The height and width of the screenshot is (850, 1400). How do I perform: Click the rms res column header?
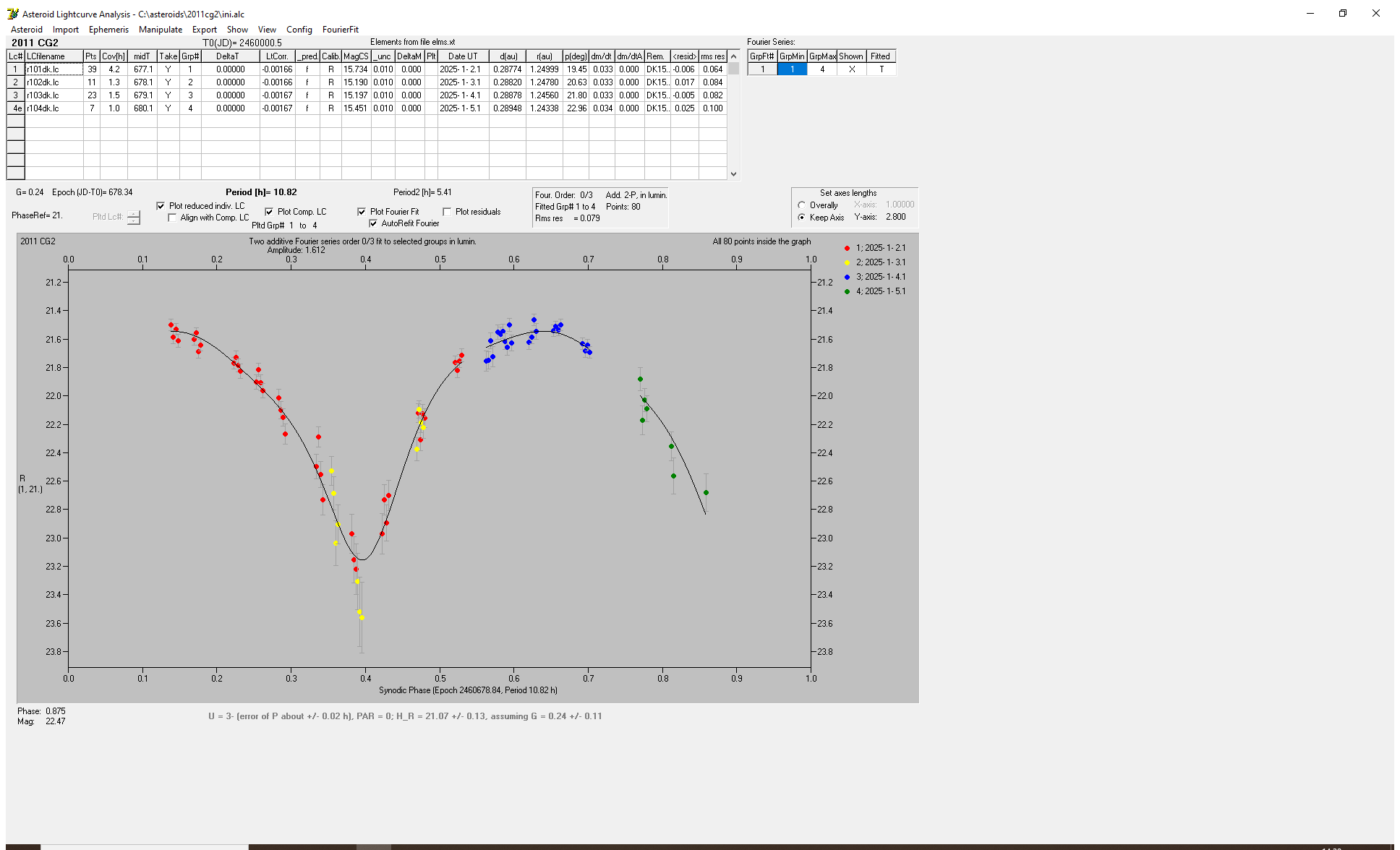pos(712,56)
